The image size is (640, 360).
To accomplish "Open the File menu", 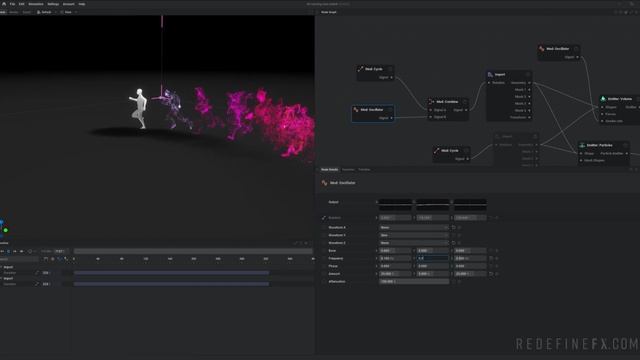I will [x=12, y=4].
